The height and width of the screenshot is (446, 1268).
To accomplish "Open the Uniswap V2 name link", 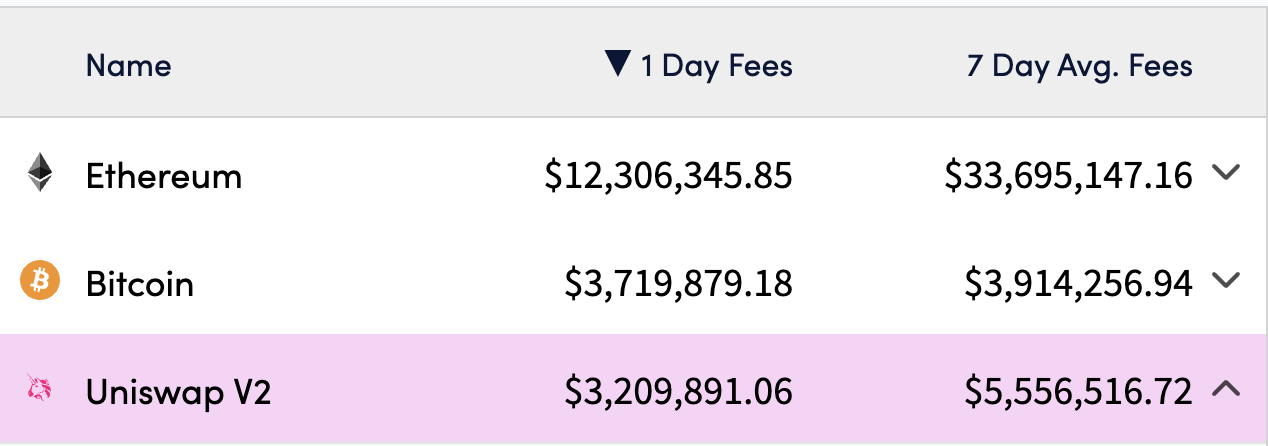I will pyautogui.click(x=179, y=392).
